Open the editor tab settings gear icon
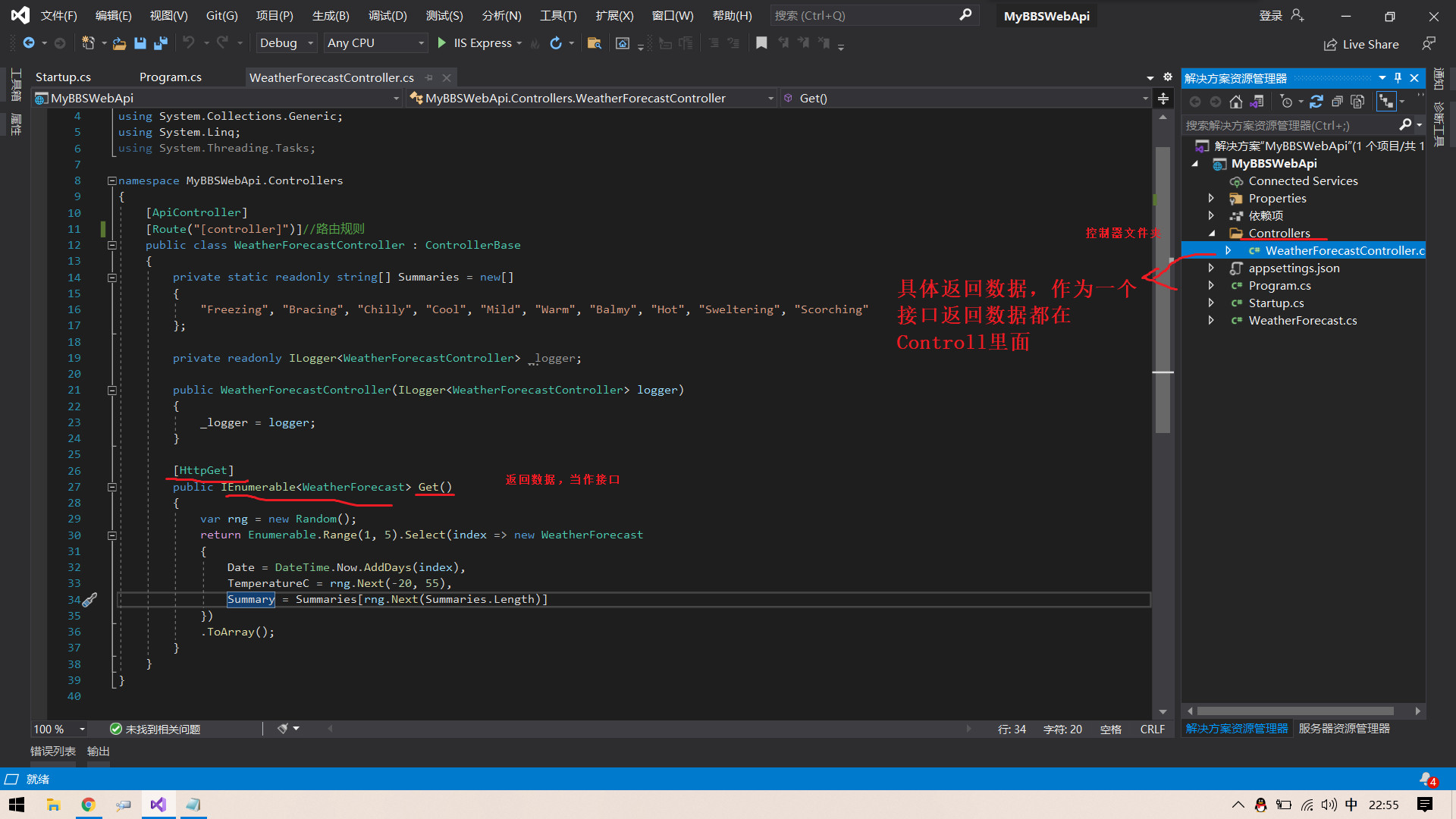 pos(1168,77)
